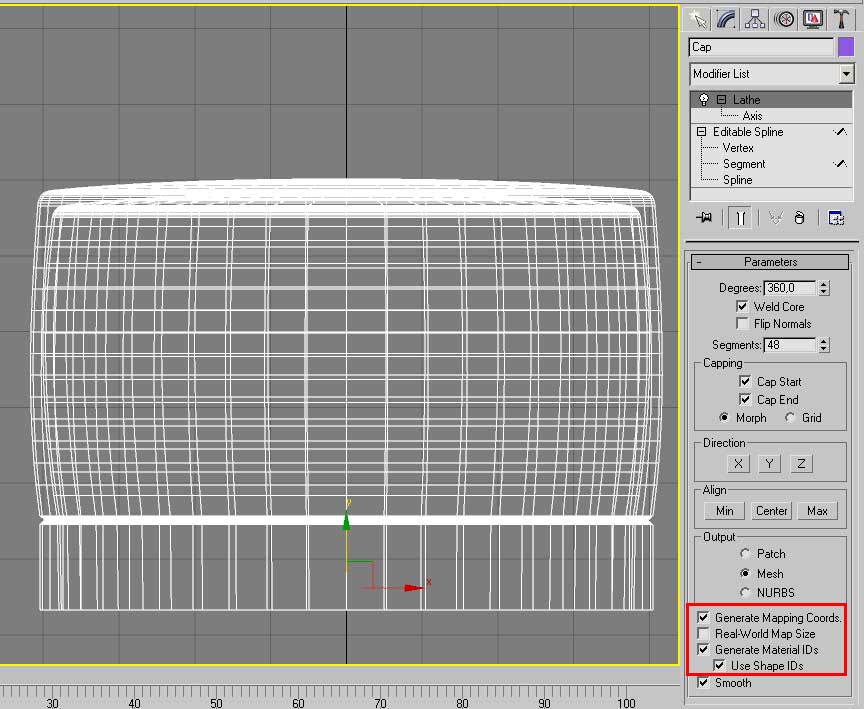
Task: Collapse the Editable Spline tree node
Action: tap(702, 132)
